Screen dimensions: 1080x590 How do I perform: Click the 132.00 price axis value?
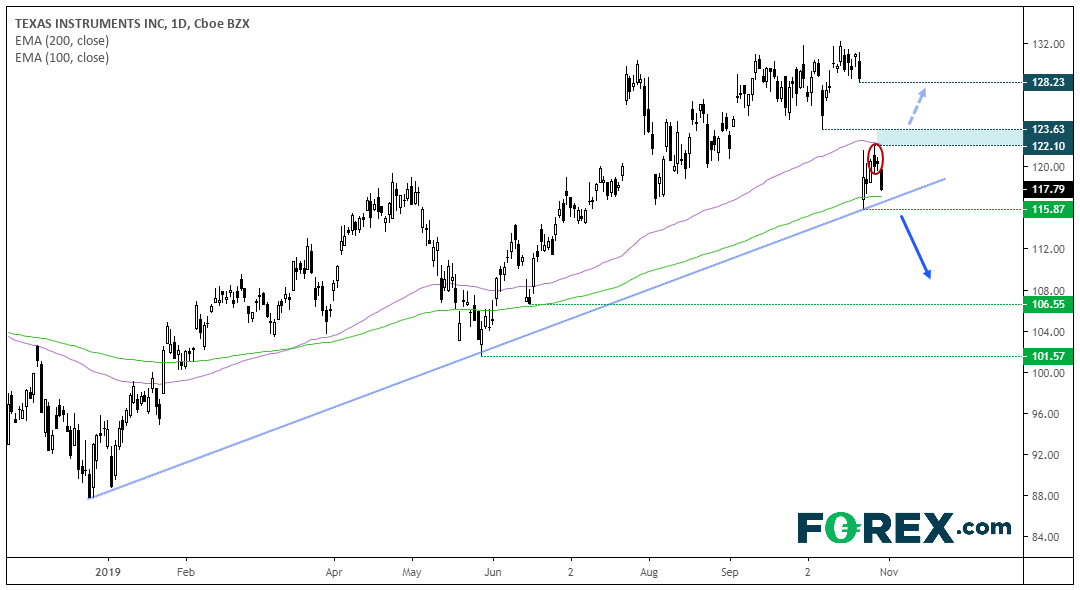(x=1048, y=44)
